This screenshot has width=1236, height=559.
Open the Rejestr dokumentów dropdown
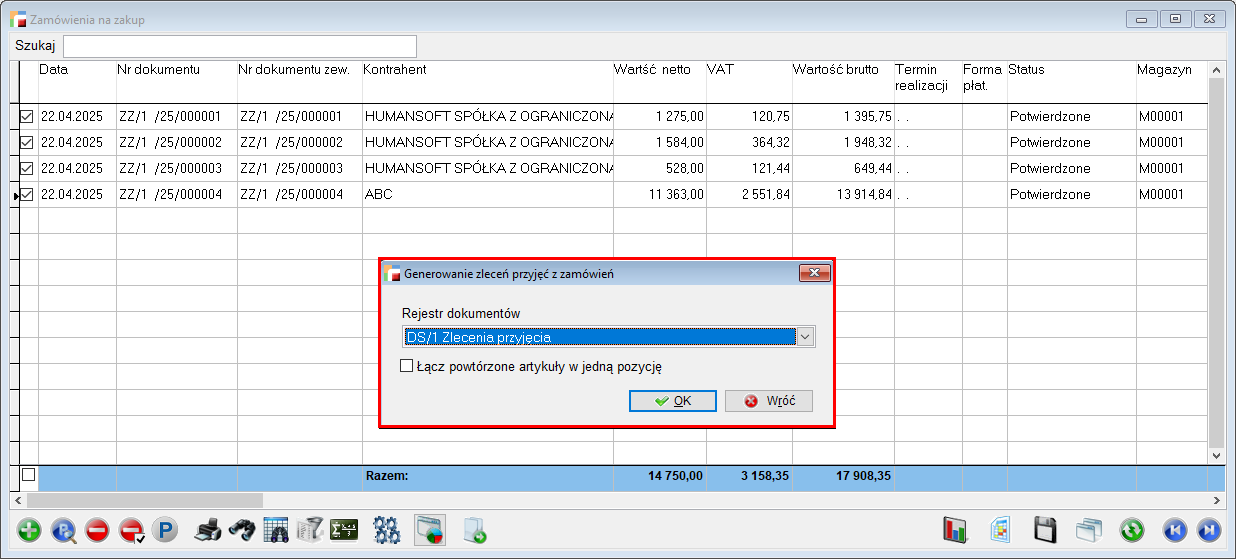(805, 337)
